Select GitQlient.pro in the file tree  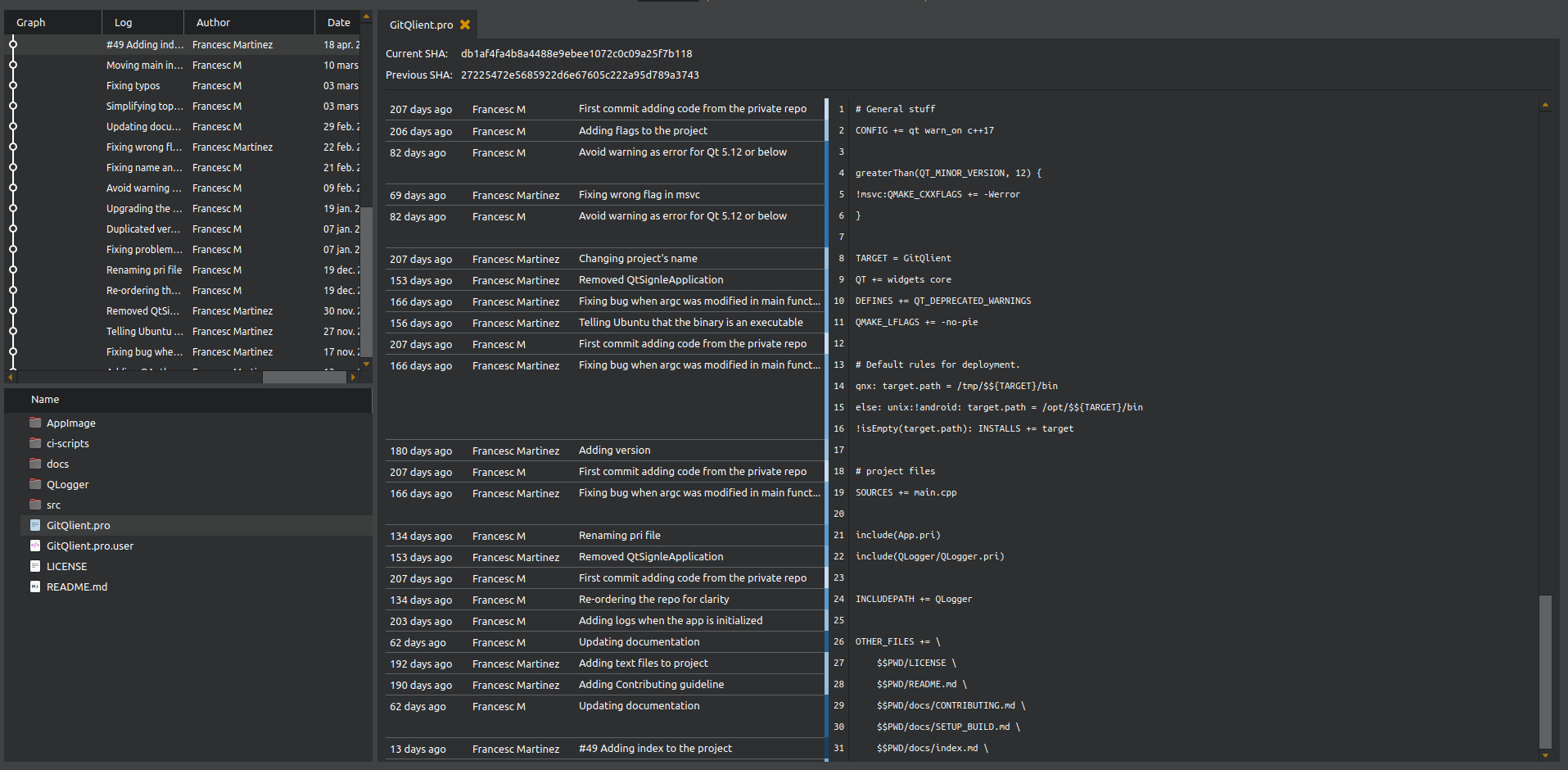(x=78, y=525)
